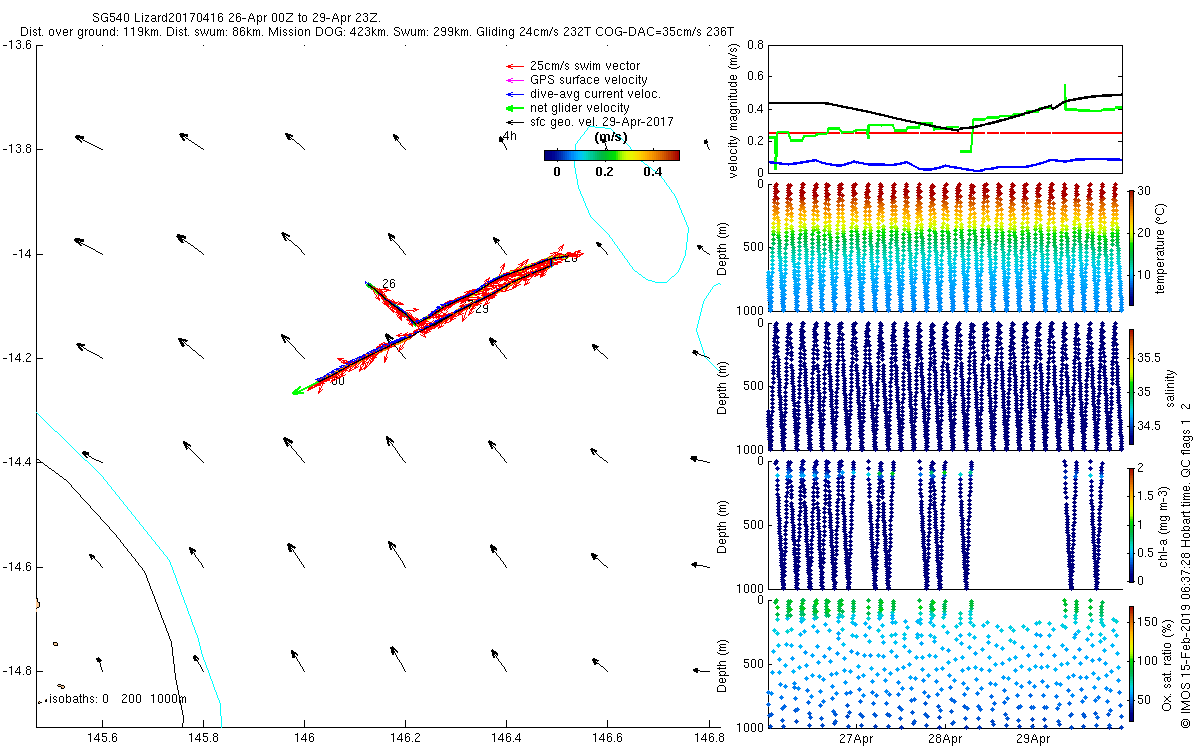
Task: Click the salinity colorbar
Action: (1132, 386)
